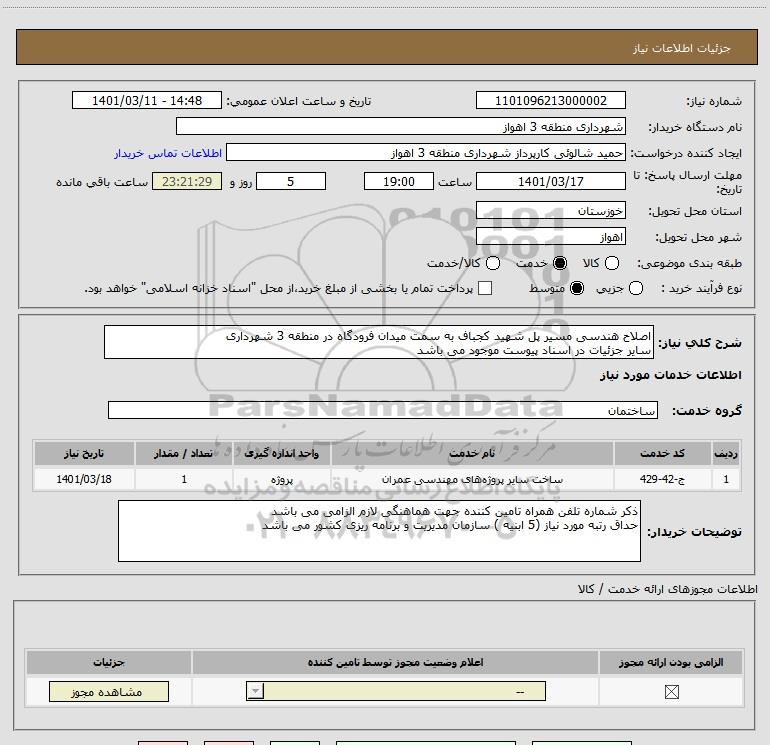770x745 pixels.
Task: Click the واحد اندازه گیری column header
Action: (x=281, y=453)
